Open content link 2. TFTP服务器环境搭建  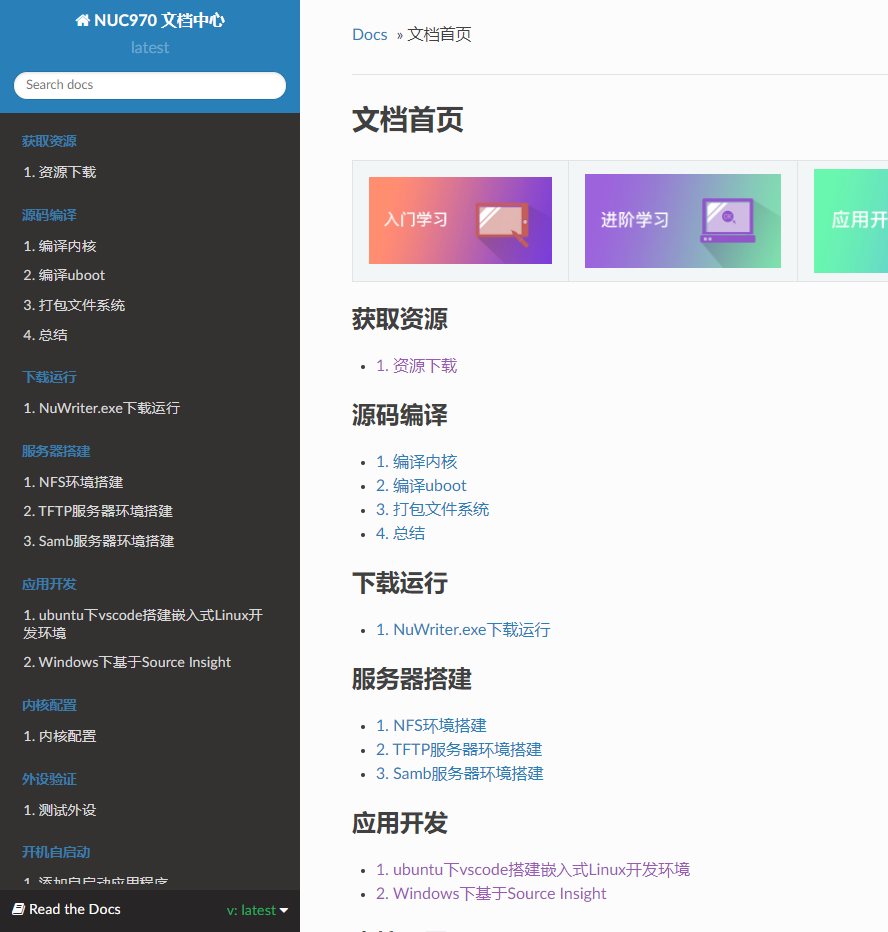pyautogui.click(x=459, y=750)
